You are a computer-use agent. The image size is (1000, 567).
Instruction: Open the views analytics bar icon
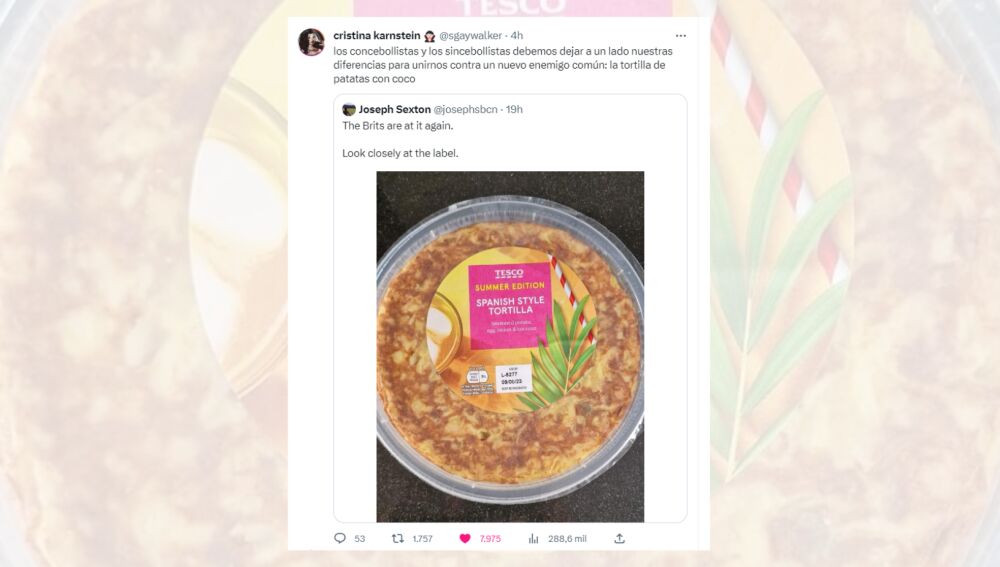534,538
